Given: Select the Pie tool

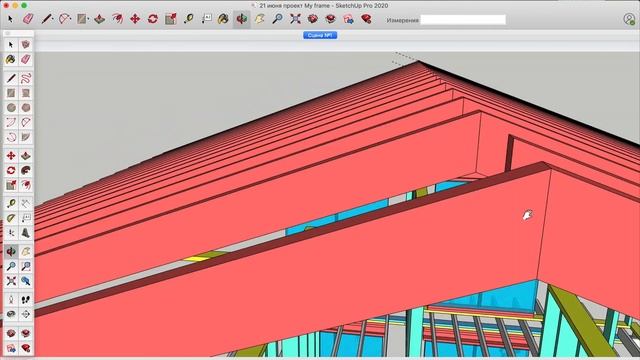Looking at the screenshot, I should click(x=26, y=137).
